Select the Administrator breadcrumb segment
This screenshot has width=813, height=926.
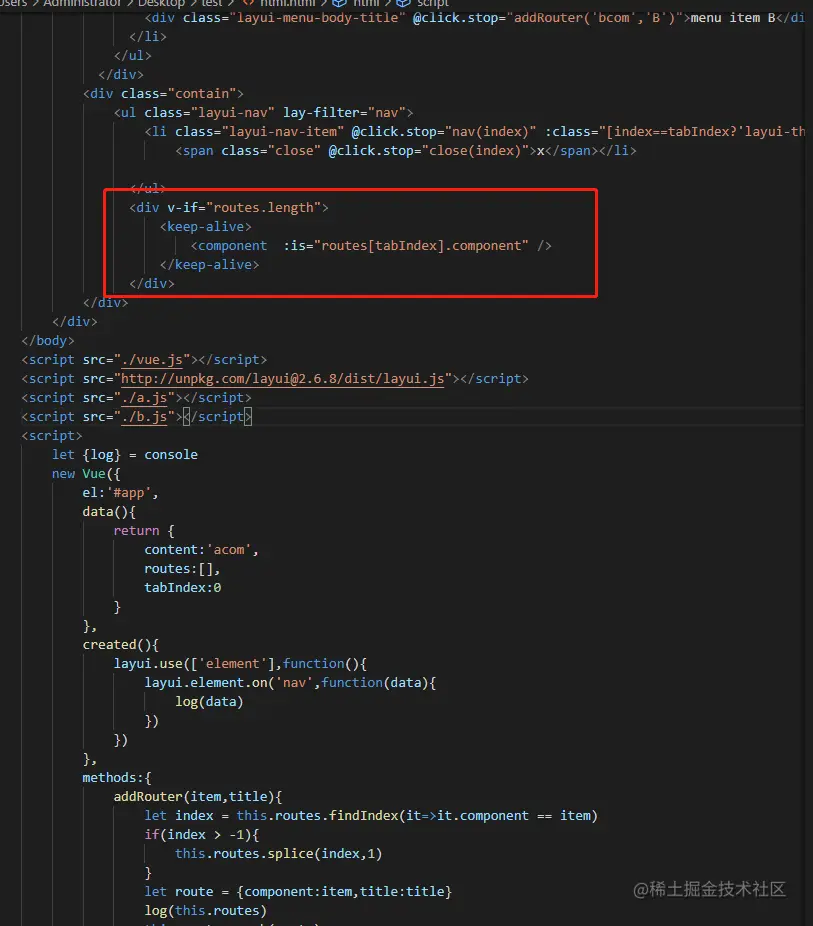click(x=82, y=4)
